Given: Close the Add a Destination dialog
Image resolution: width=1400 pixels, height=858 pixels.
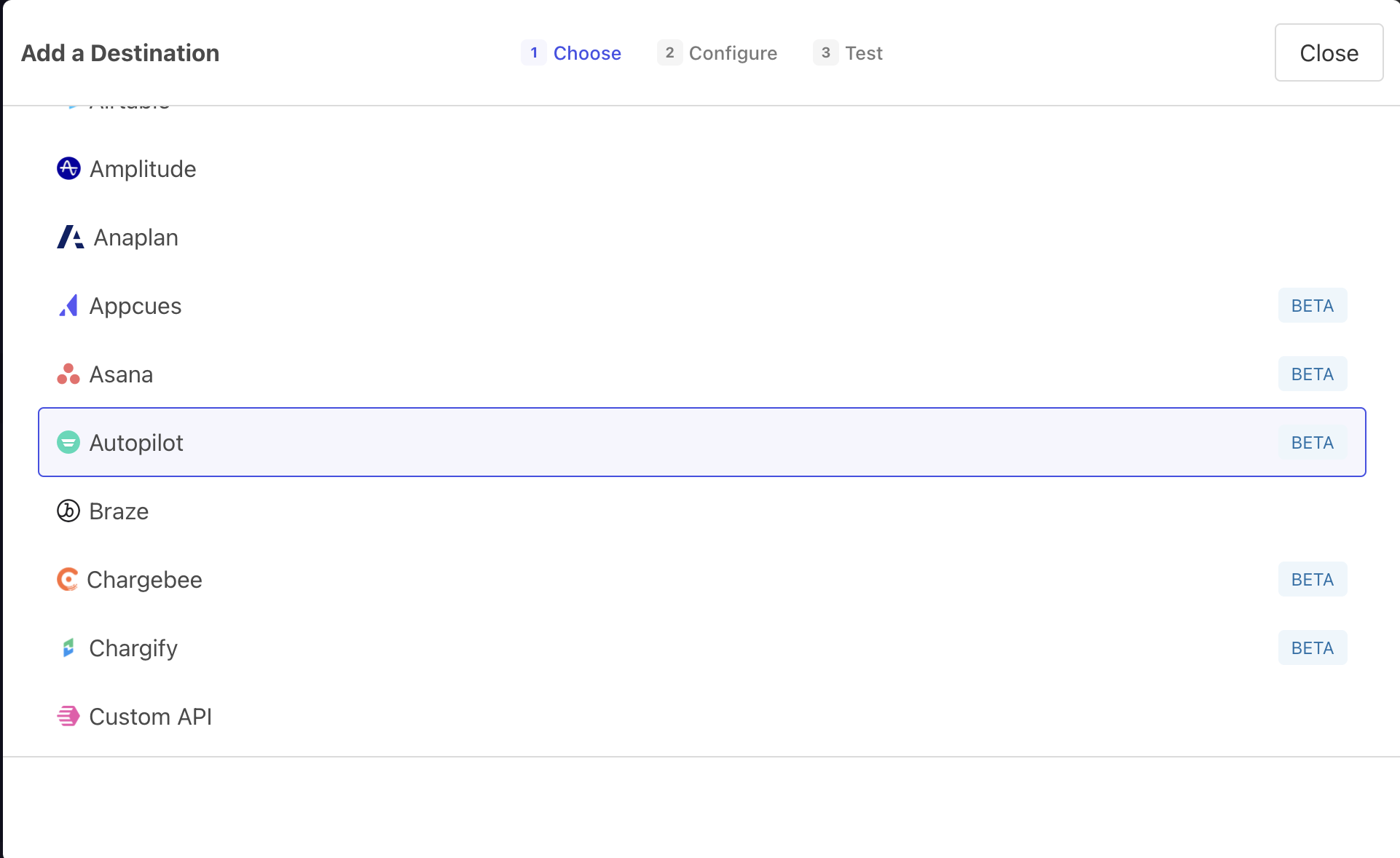Looking at the screenshot, I should (1328, 52).
